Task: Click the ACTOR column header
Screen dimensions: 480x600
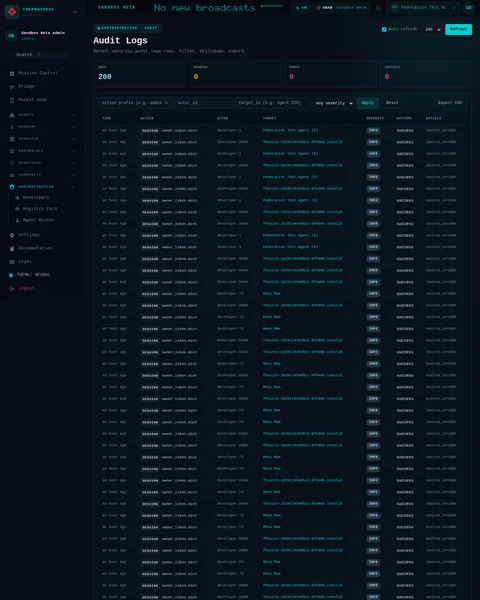Action: click(222, 118)
